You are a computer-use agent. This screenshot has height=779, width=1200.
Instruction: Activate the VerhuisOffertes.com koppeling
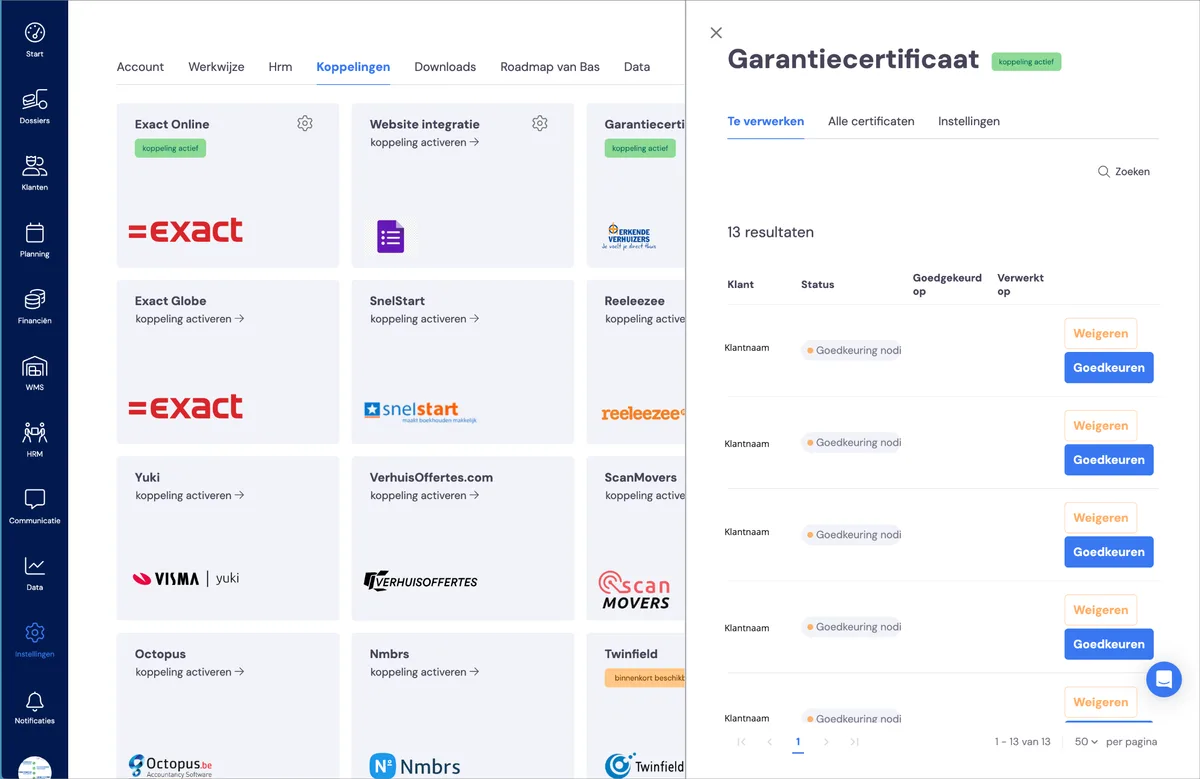425,496
